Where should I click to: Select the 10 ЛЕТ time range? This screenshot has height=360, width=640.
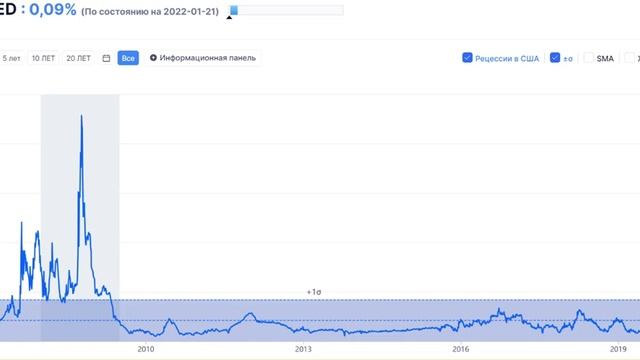(43, 58)
